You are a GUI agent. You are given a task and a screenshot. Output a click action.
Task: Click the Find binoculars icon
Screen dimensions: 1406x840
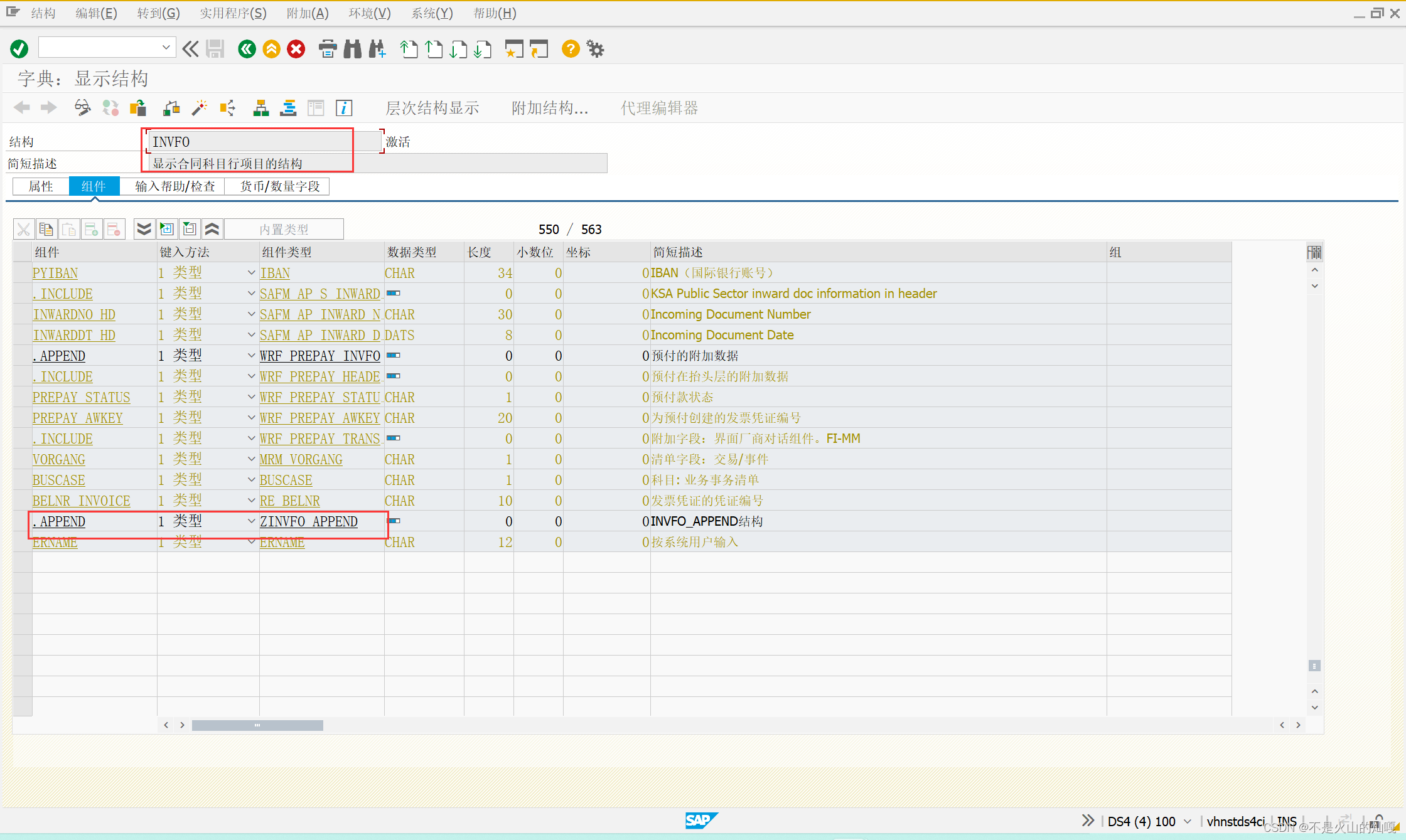coord(353,48)
